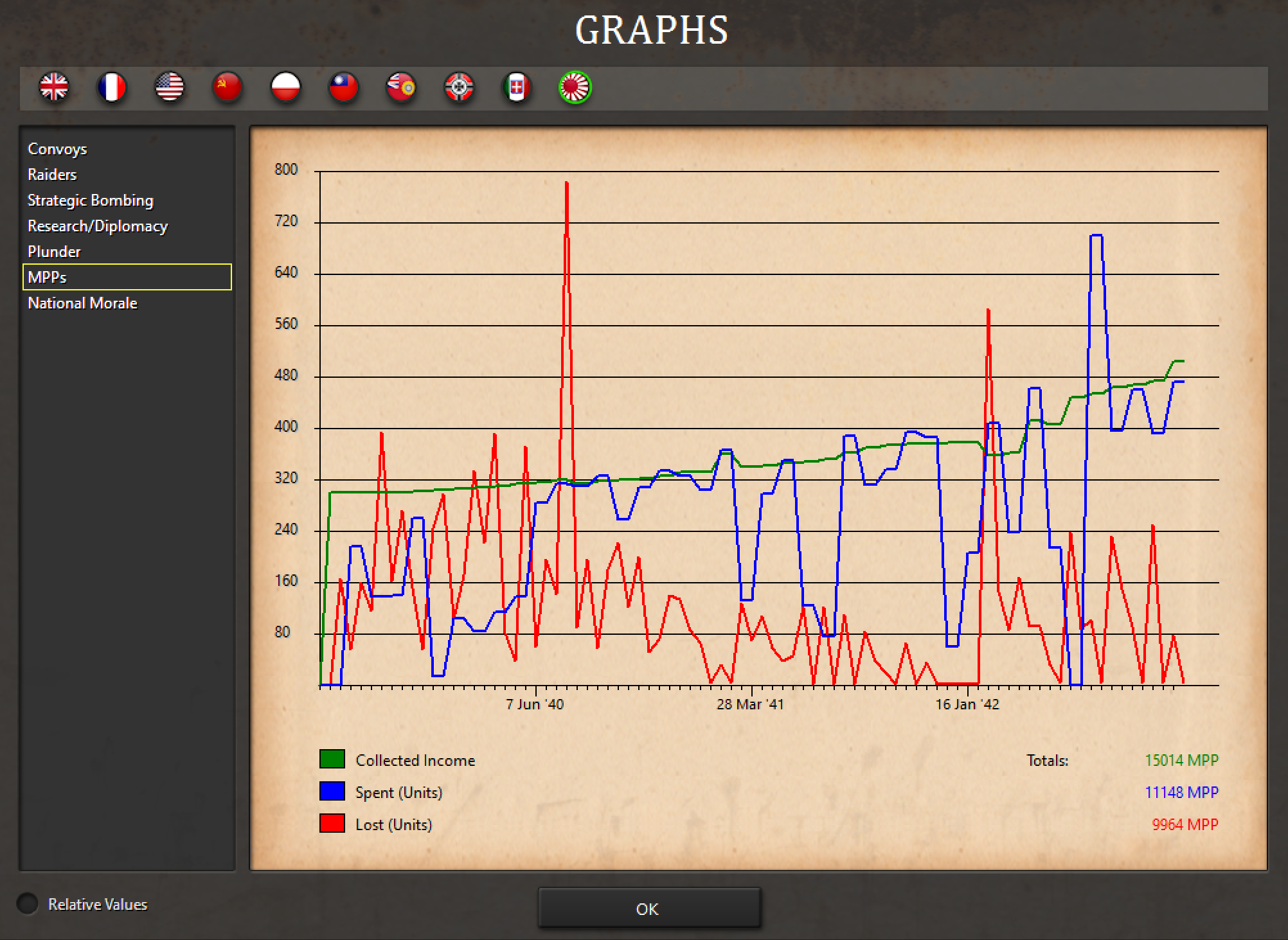Click the 80 y-axis label
1288x940 pixels.
coord(282,632)
